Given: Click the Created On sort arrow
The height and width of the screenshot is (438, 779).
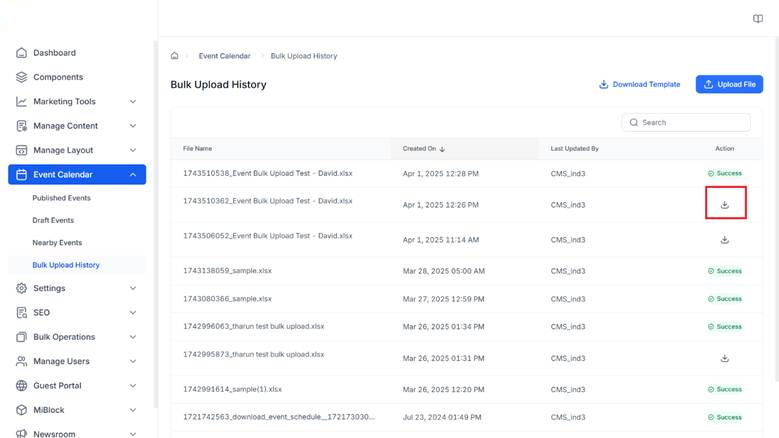Looking at the screenshot, I should 442,149.
